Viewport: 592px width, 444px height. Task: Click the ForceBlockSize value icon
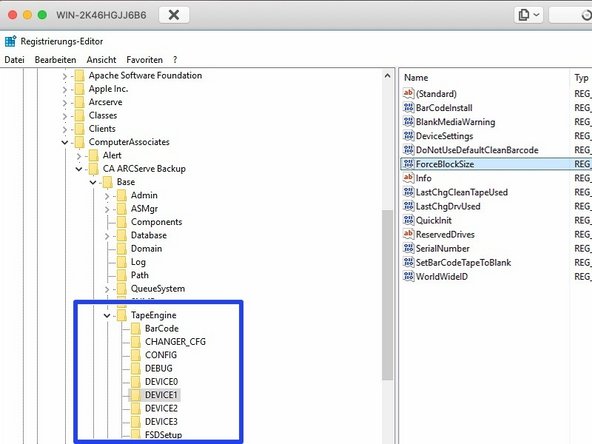(x=409, y=164)
